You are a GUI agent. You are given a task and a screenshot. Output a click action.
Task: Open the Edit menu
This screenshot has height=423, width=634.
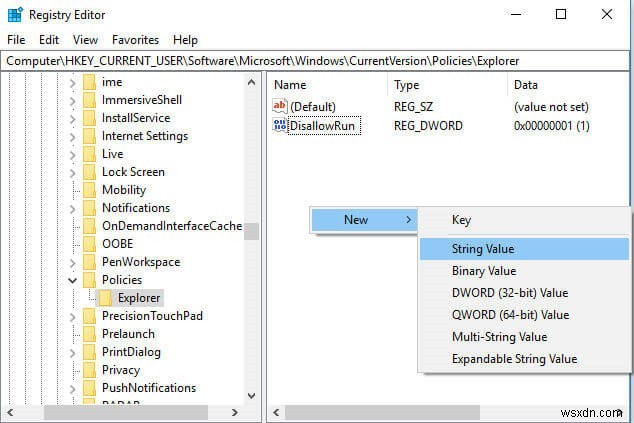click(x=49, y=40)
